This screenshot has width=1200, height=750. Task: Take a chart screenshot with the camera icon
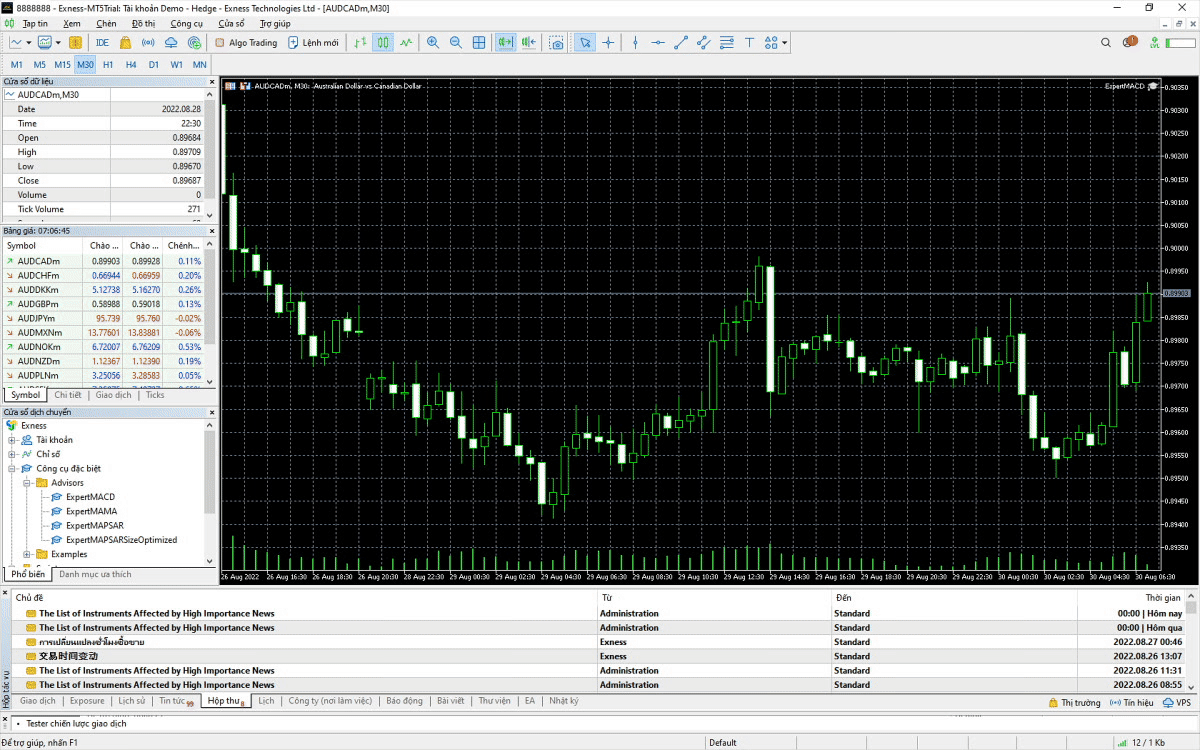point(556,43)
